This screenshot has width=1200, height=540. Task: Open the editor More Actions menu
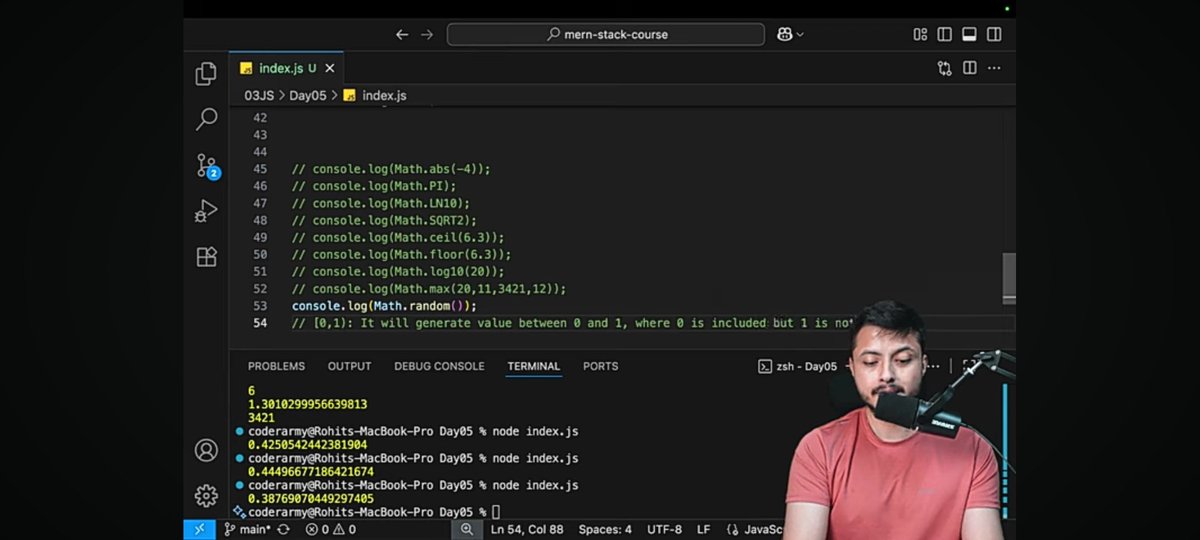[x=994, y=68]
